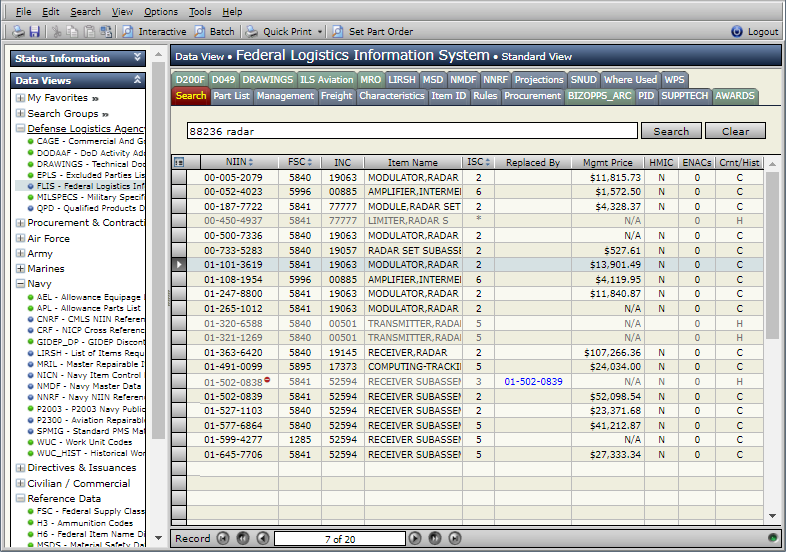The height and width of the screenshot is (552, 786).
Task: Expand Procurement & Contracting node
Action: click(x=20, y=223)
